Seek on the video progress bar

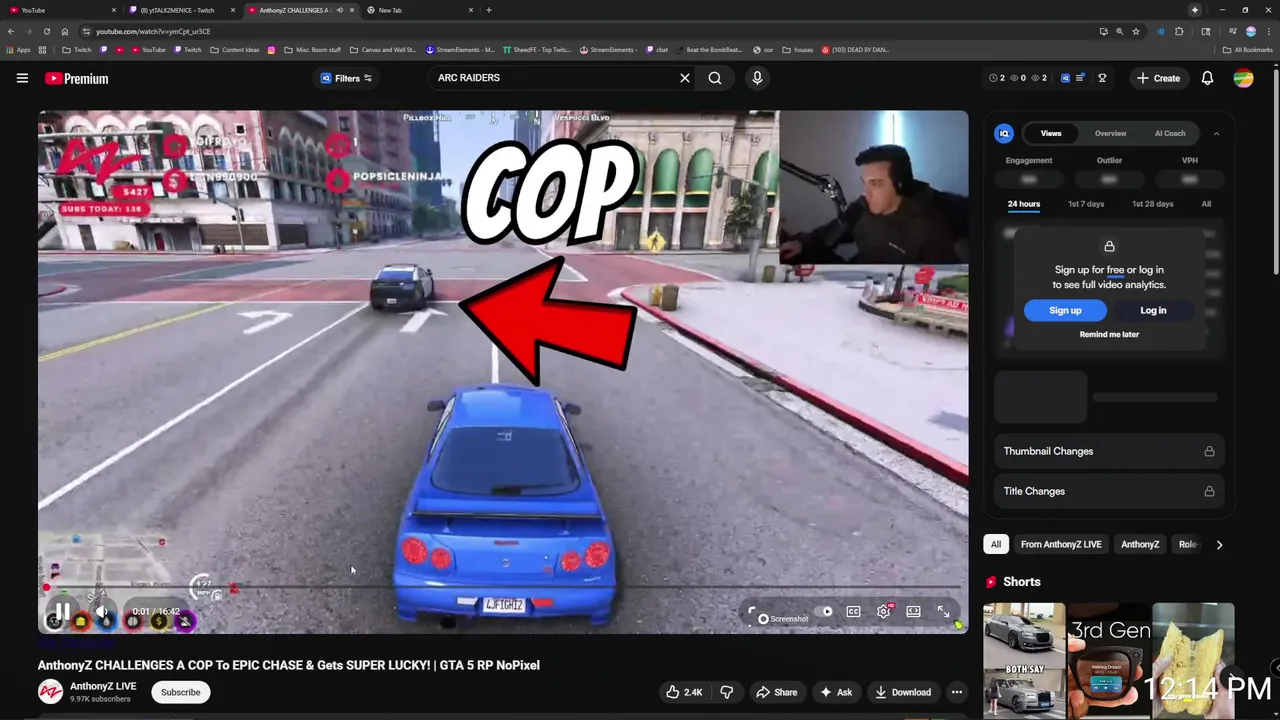503,587
